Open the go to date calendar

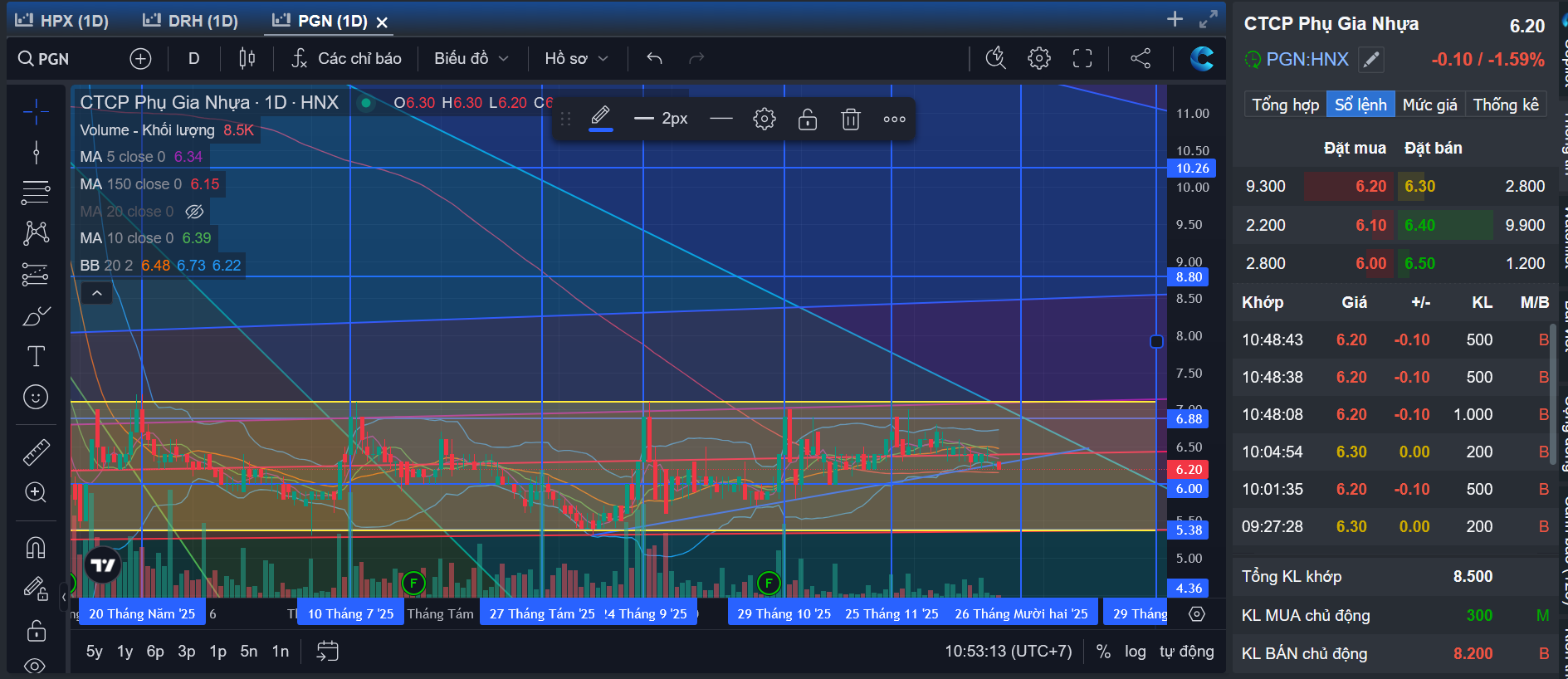[x=328, y=652]
